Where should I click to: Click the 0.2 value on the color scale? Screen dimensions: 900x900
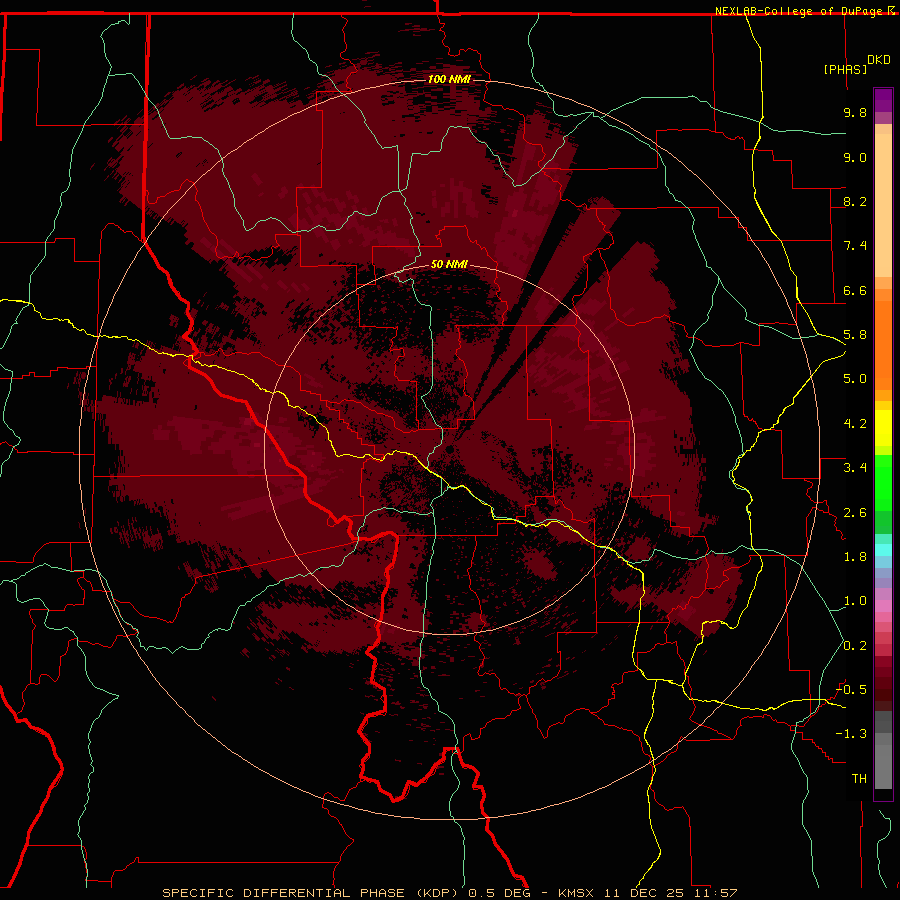855,646
